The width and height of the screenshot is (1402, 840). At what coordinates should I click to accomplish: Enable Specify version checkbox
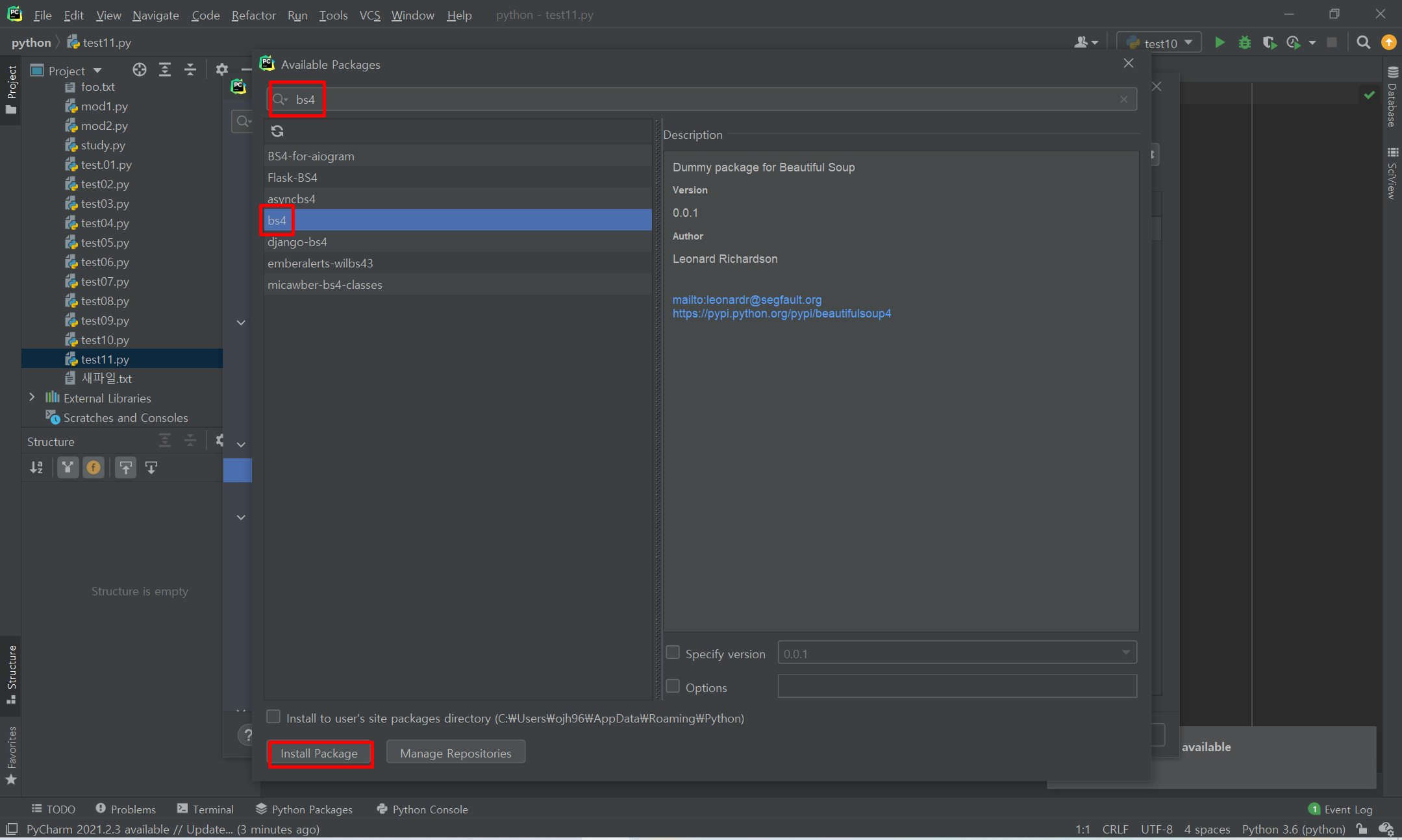[x=673, y=652]
